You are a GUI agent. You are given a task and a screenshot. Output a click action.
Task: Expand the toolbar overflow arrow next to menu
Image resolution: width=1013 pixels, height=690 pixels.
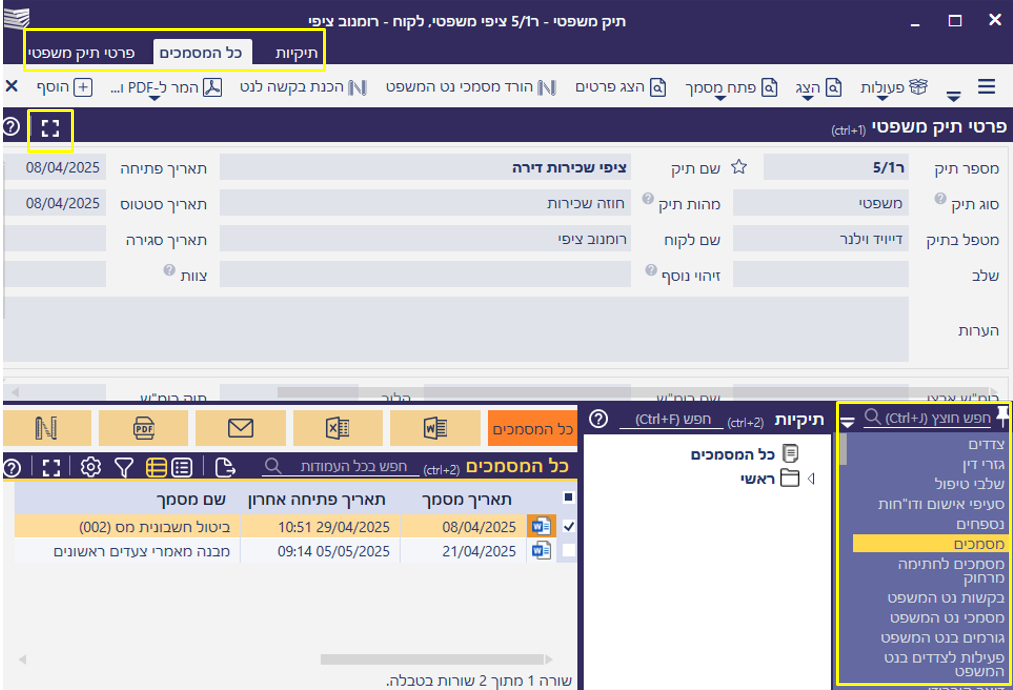pos(954,96)
